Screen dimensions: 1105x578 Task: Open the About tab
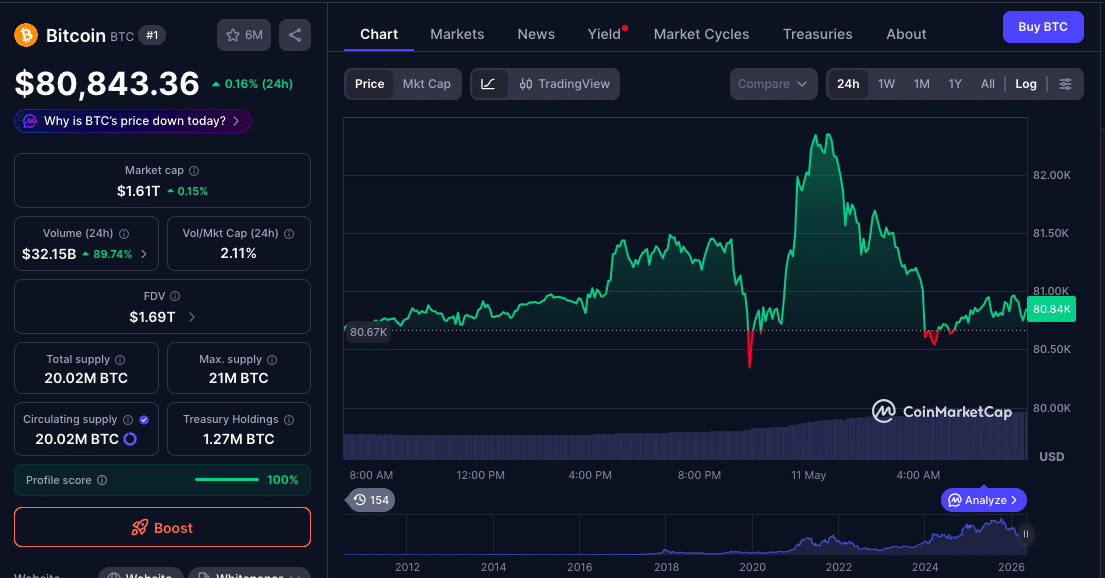906,34
